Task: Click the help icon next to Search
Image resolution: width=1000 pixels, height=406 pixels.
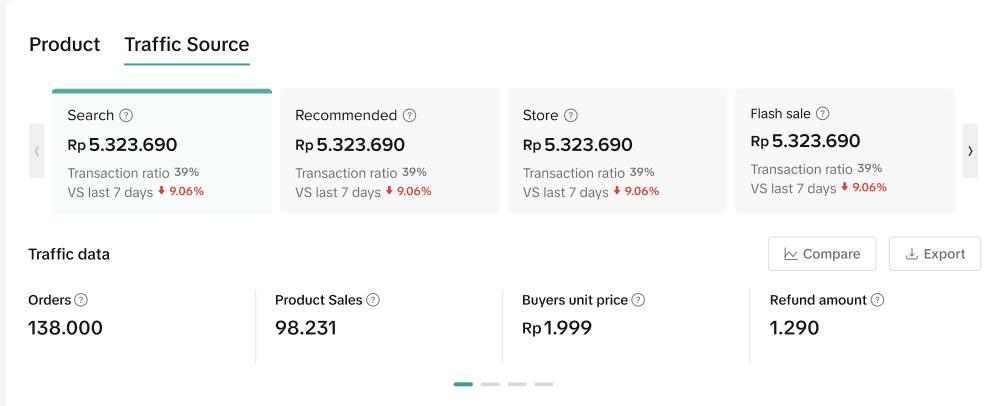Action: [126, 115]
